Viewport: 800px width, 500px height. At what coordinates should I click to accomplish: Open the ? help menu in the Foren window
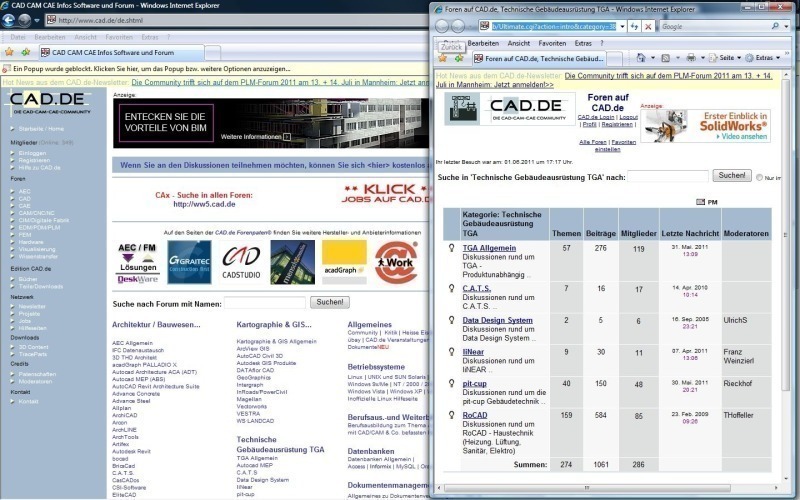pos(602,43)
